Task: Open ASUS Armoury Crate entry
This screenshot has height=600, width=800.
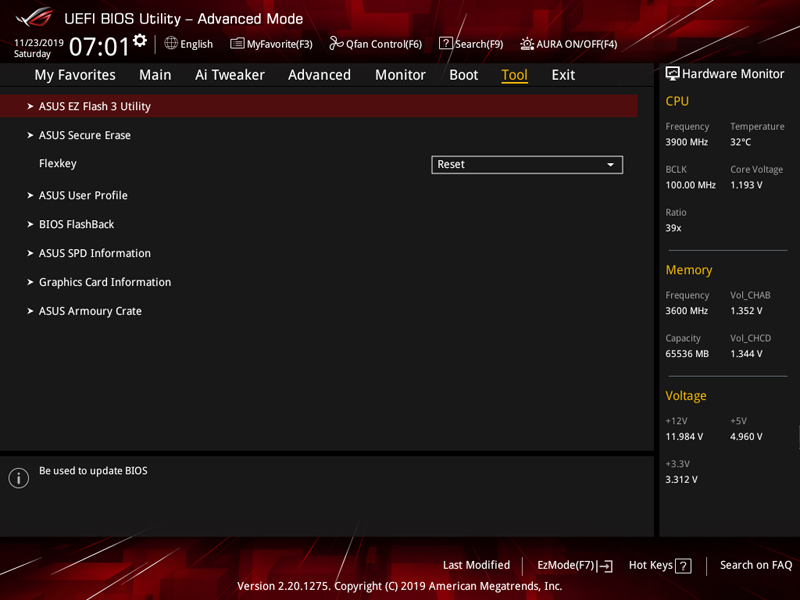Action: [x=90, y=312]
